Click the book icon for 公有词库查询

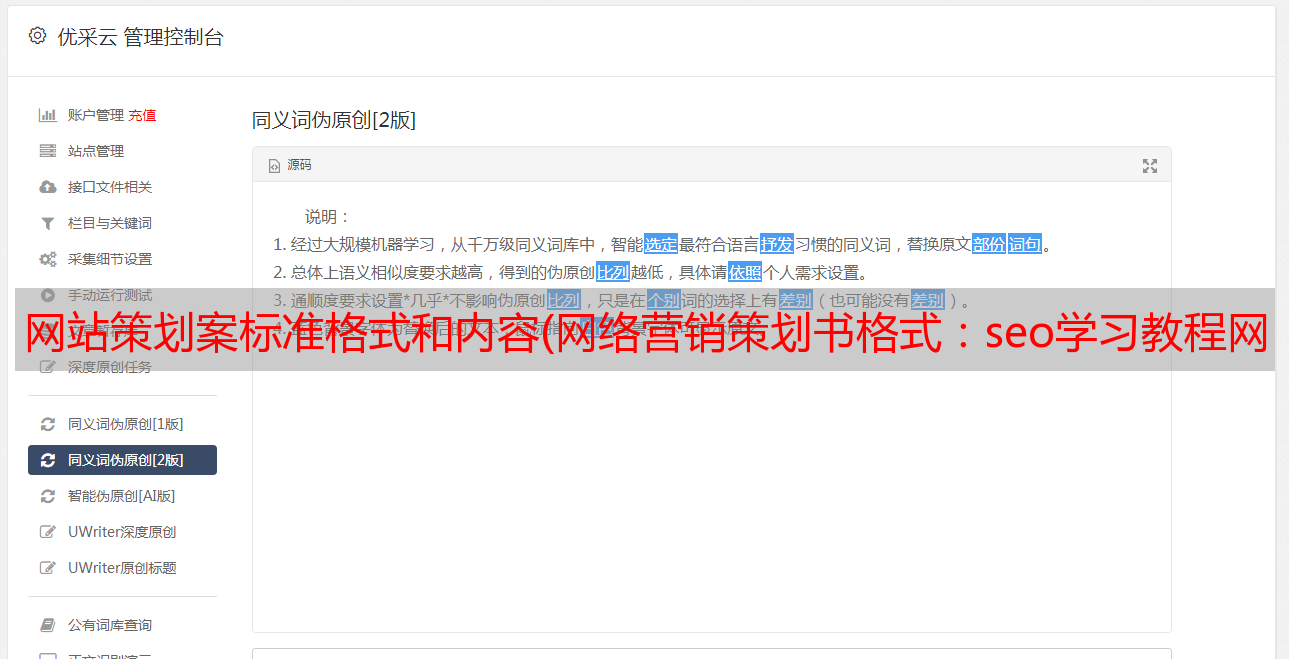click(x=47, y=625)
